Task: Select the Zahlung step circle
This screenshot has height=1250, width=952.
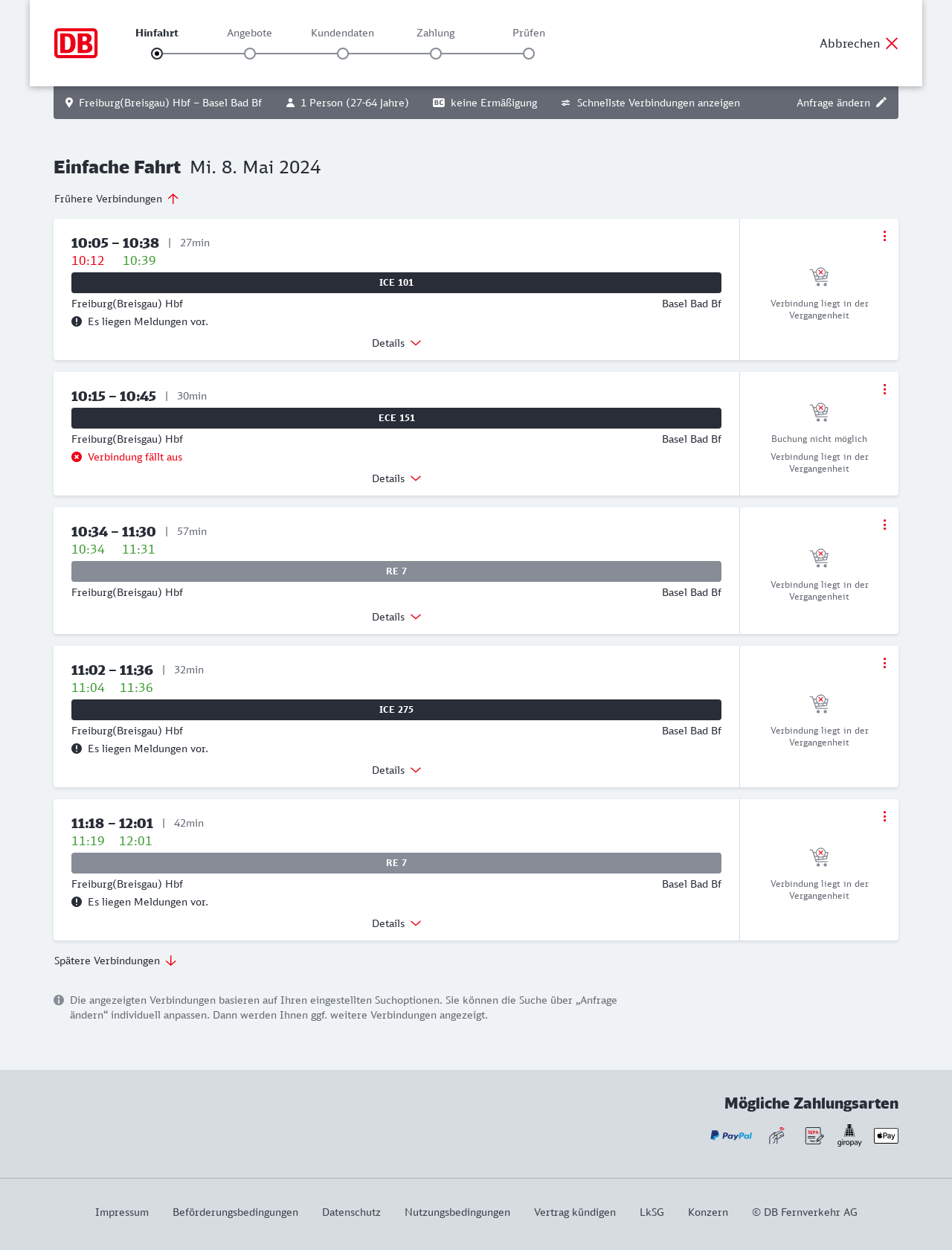Action: point(436,54)
